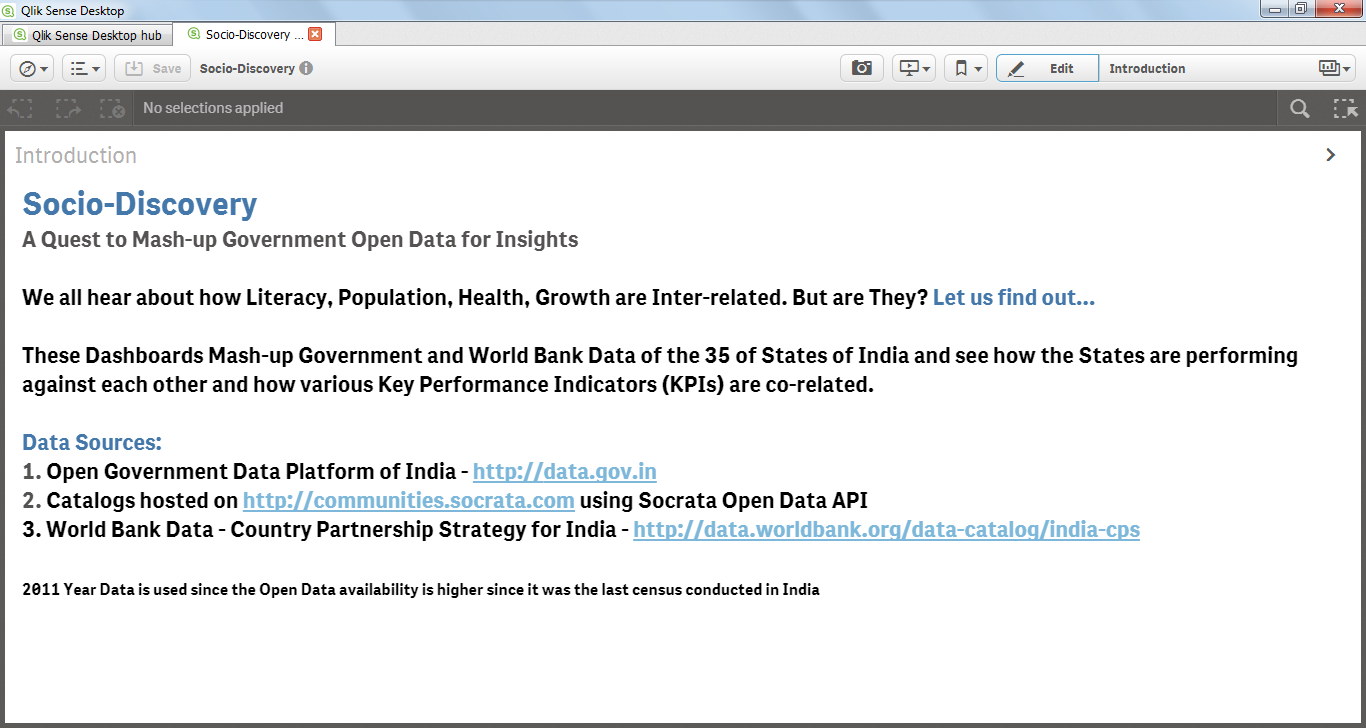Viewport: 1366px width, 728px height.
Task: Take a snapshot with the camera icon
Action: pyautogui.click(x=862, y=68)
